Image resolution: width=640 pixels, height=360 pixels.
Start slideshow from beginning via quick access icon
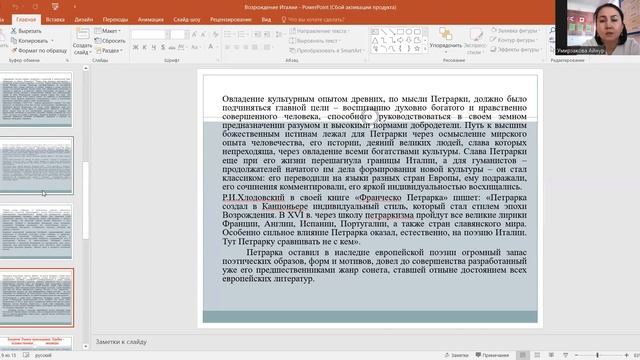pos(55,7)
